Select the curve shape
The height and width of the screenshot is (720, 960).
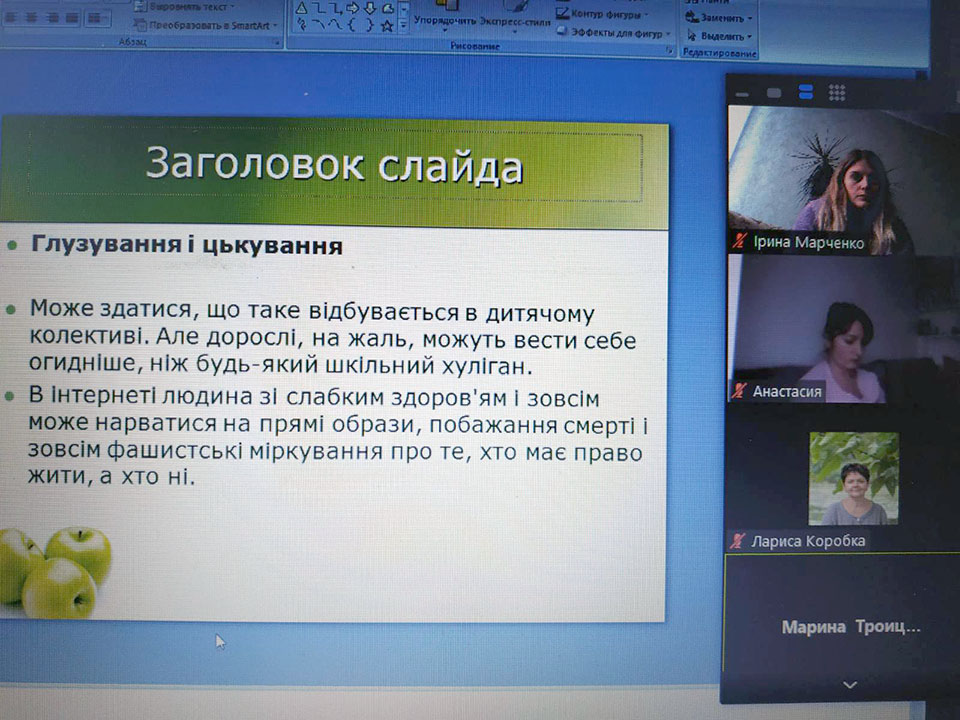[336, 25]
